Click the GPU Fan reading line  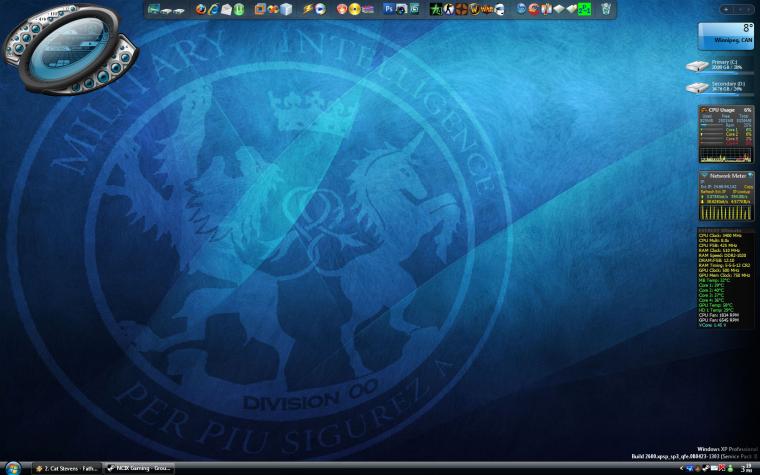pyautogui.click(x=718, y=320)
